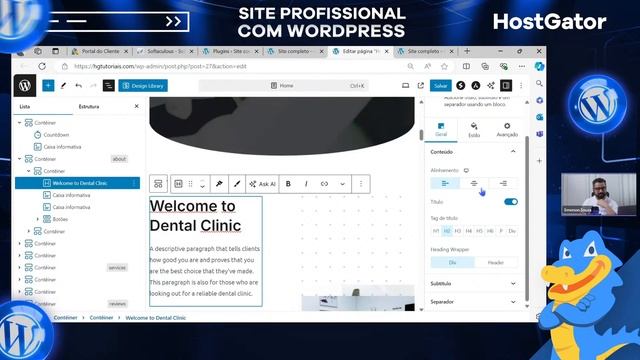
Task: Close the list view panel
Action: 136,106
